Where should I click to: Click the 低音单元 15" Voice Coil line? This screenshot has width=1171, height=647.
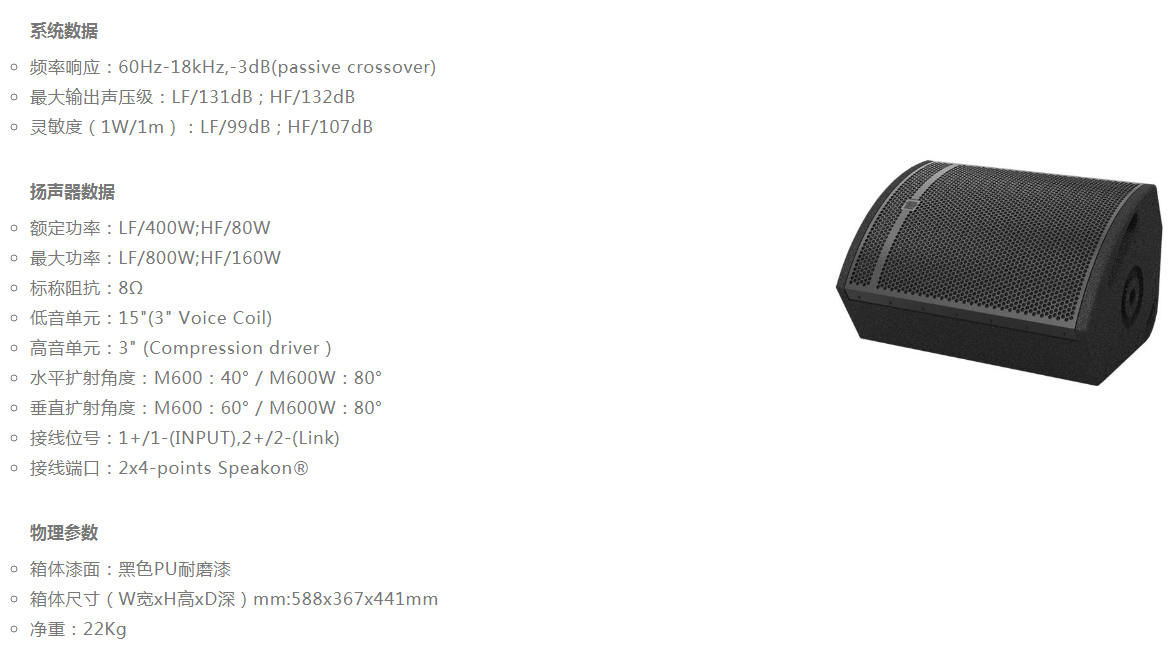coord(151,318)
